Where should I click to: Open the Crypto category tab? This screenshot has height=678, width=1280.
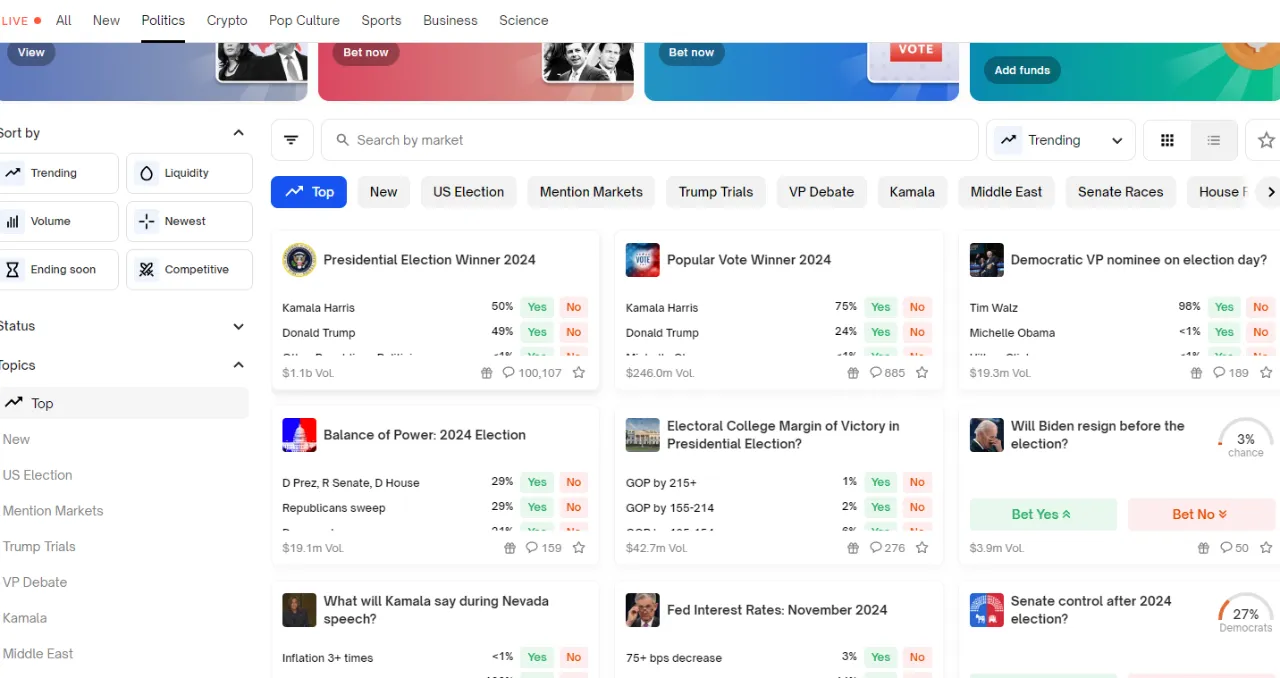coord(227,20)
